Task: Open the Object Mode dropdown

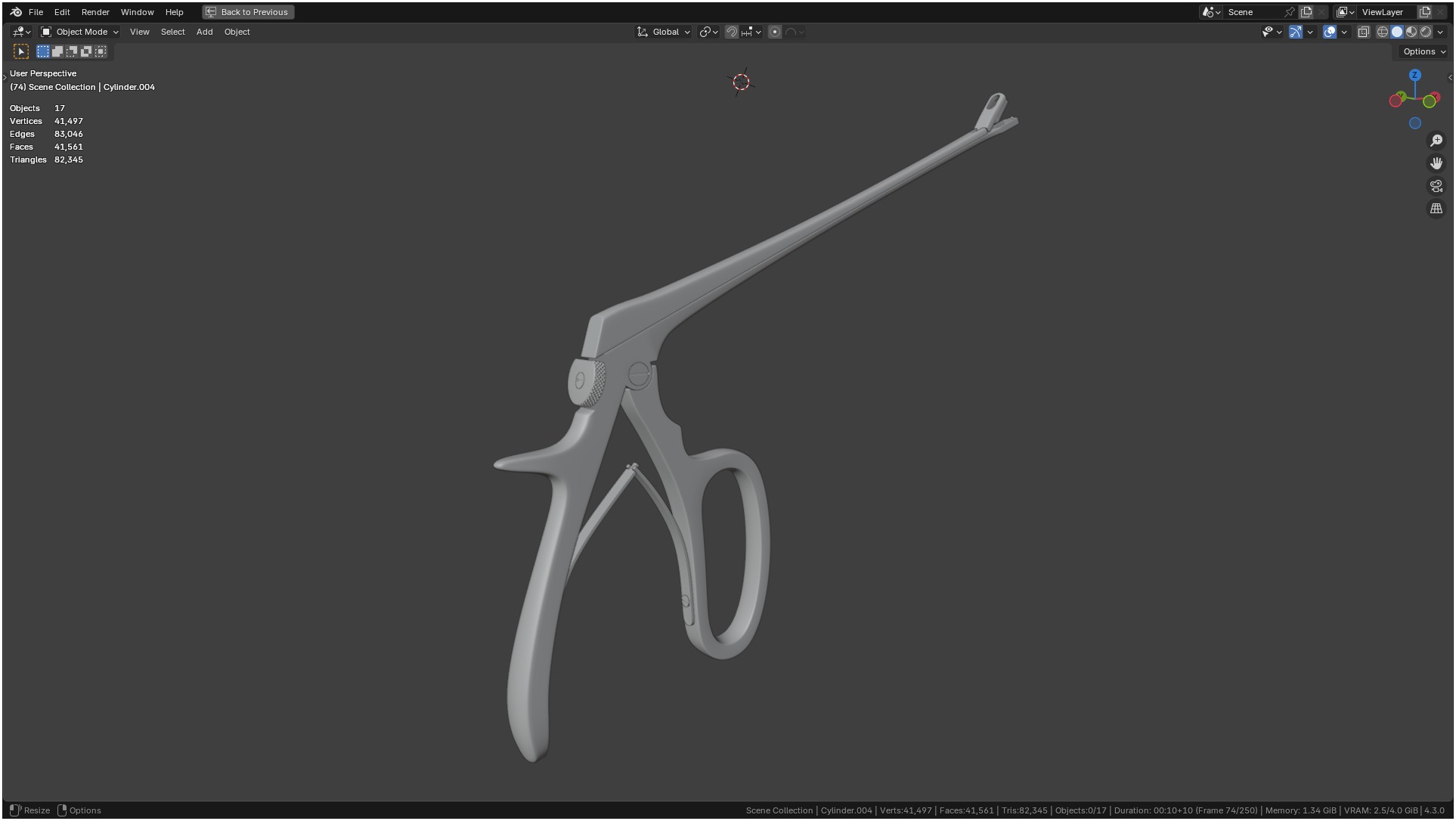Action: point(79,32)
